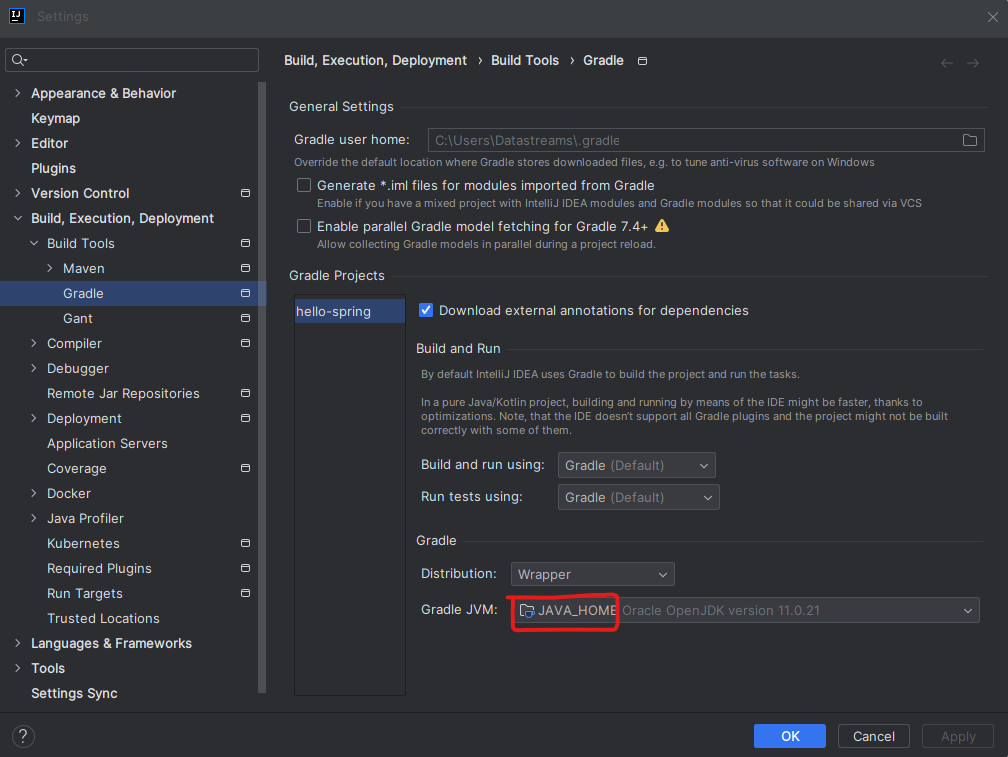Select Plugins in settings tree
This screenshot has height=757, width=1008.
tap(53, 168)
